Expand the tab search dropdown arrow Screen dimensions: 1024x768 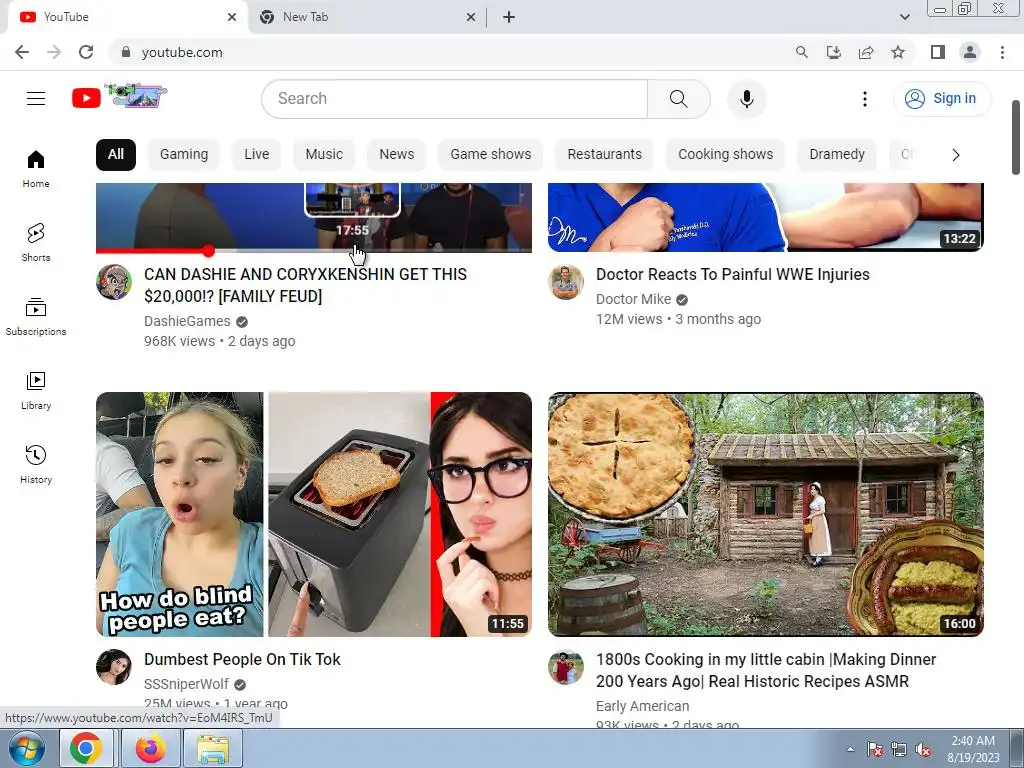[x=904, y=17]
